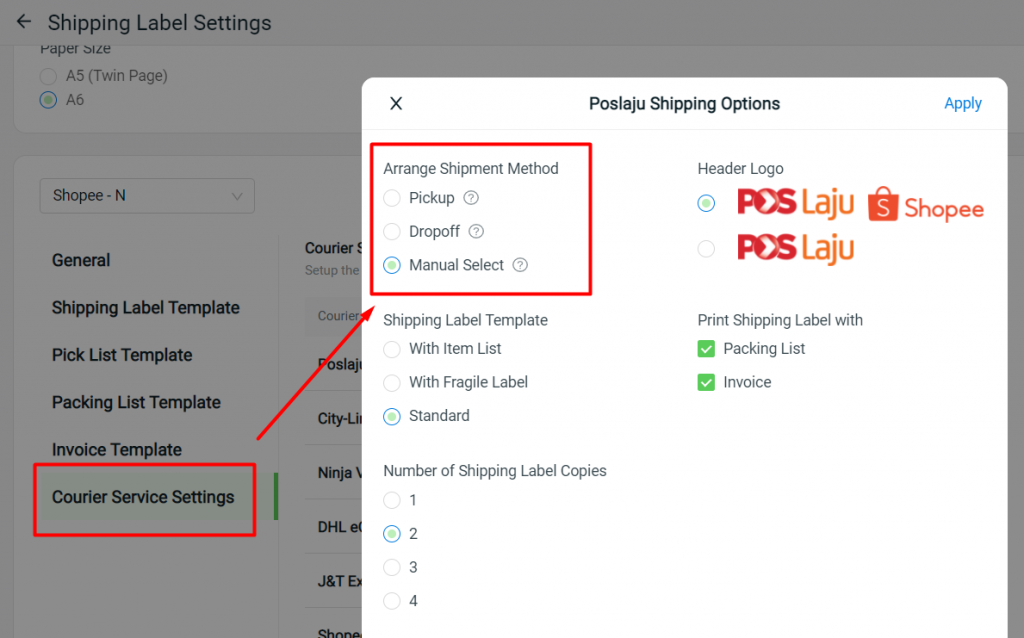Set shipping label copies to 3

click(392, 567)
